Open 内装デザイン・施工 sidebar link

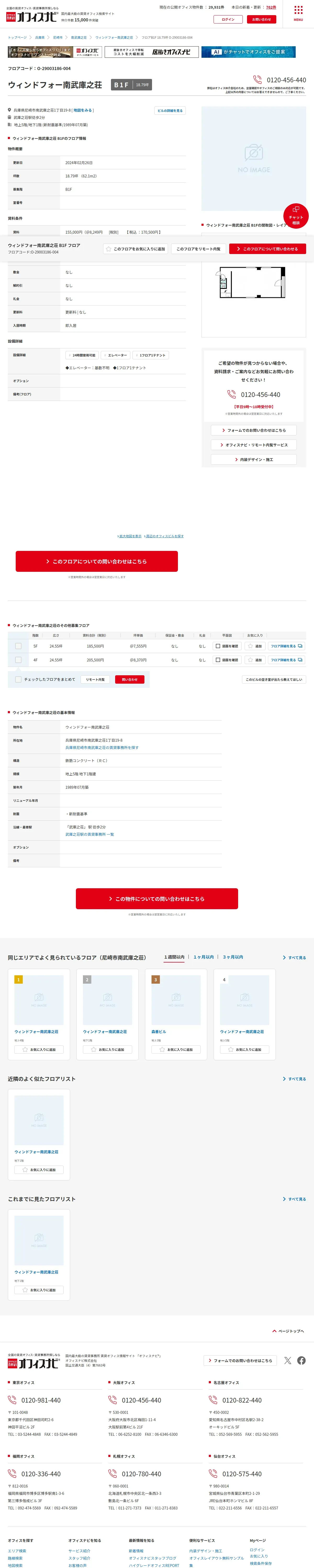(254, 460)
